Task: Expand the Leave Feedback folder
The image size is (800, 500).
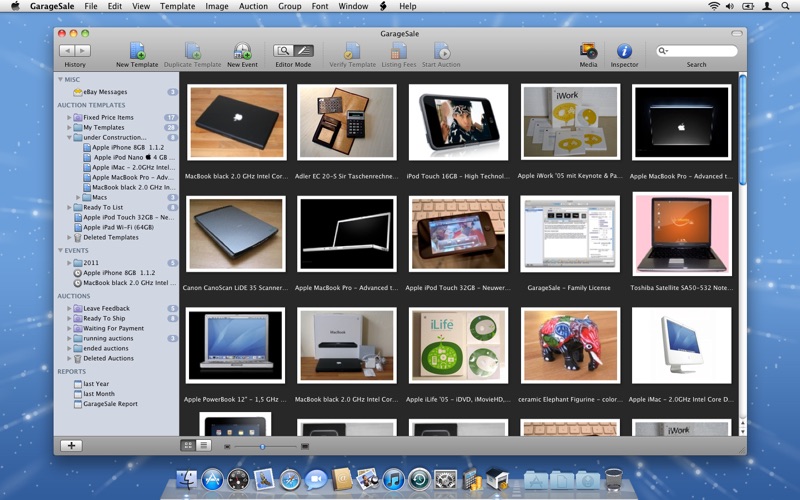Action: 69,308
